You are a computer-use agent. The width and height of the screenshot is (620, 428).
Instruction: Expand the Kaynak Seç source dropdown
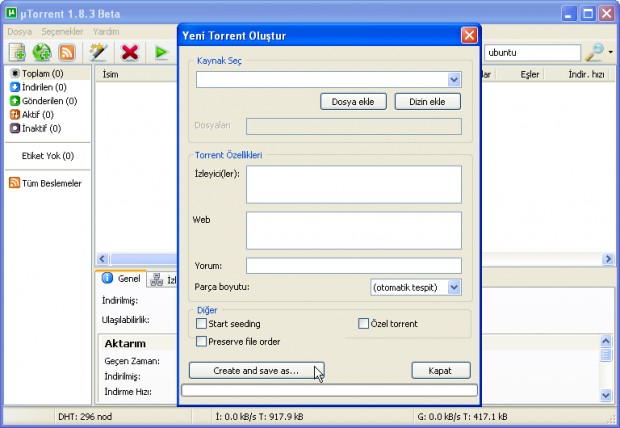[x=454, y=80]
